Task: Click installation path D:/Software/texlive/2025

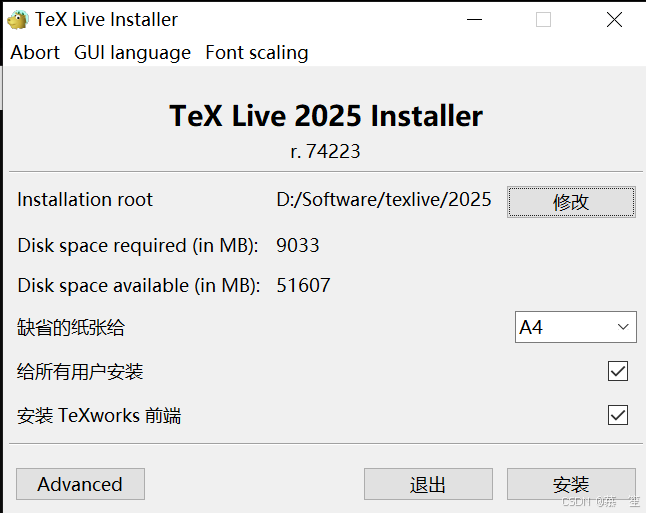Action: tap(384, 200)
